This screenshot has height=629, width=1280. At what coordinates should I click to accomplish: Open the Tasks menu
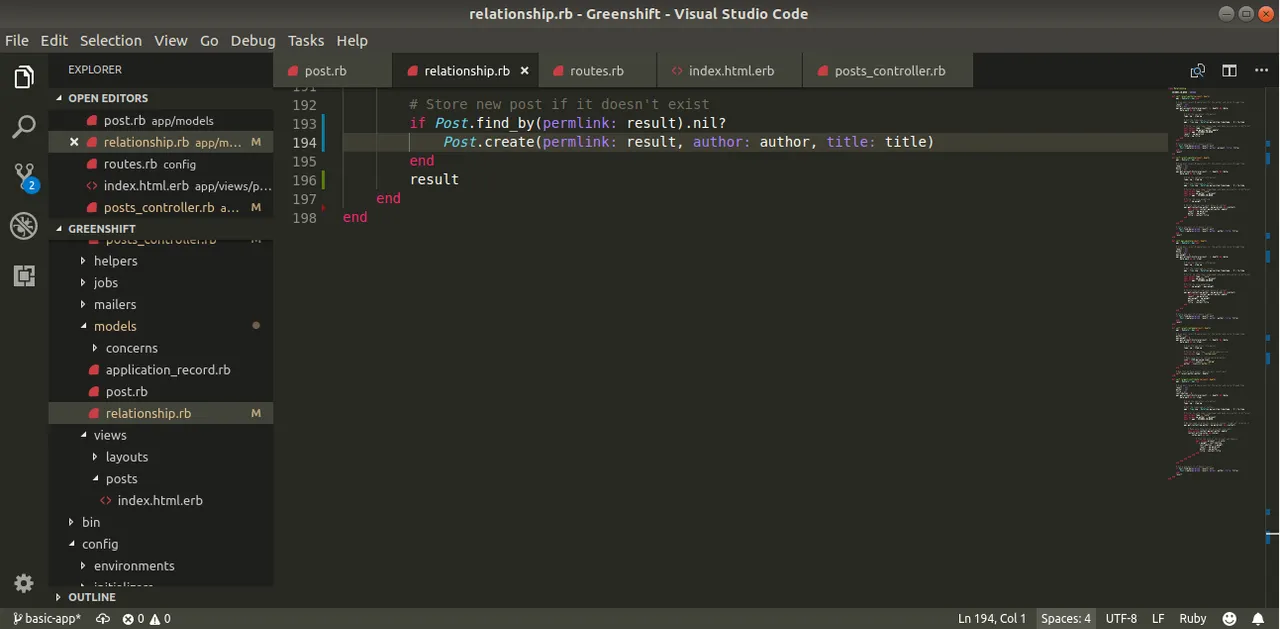point(306,40)
